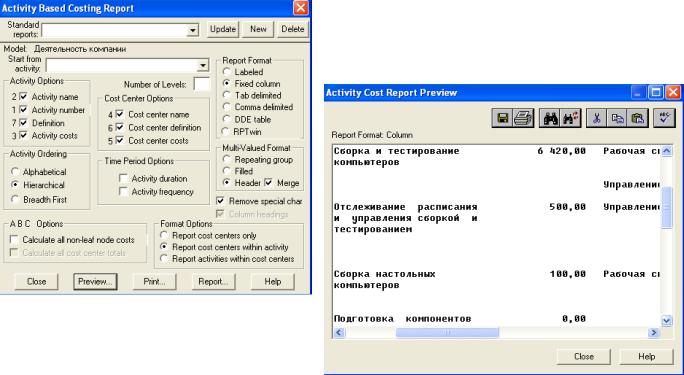Select the DDE table report format
The height and width of the screenshot is (375, 684).
[226, 119]
